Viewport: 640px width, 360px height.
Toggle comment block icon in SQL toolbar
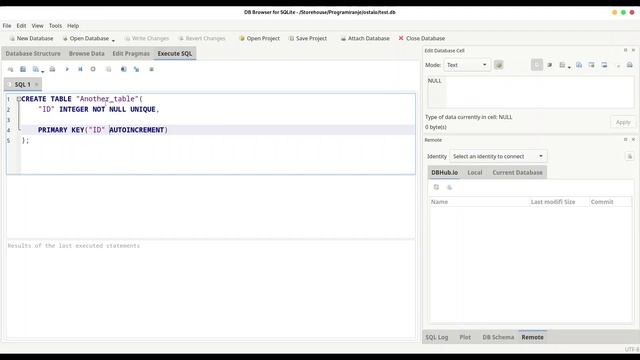151,69
